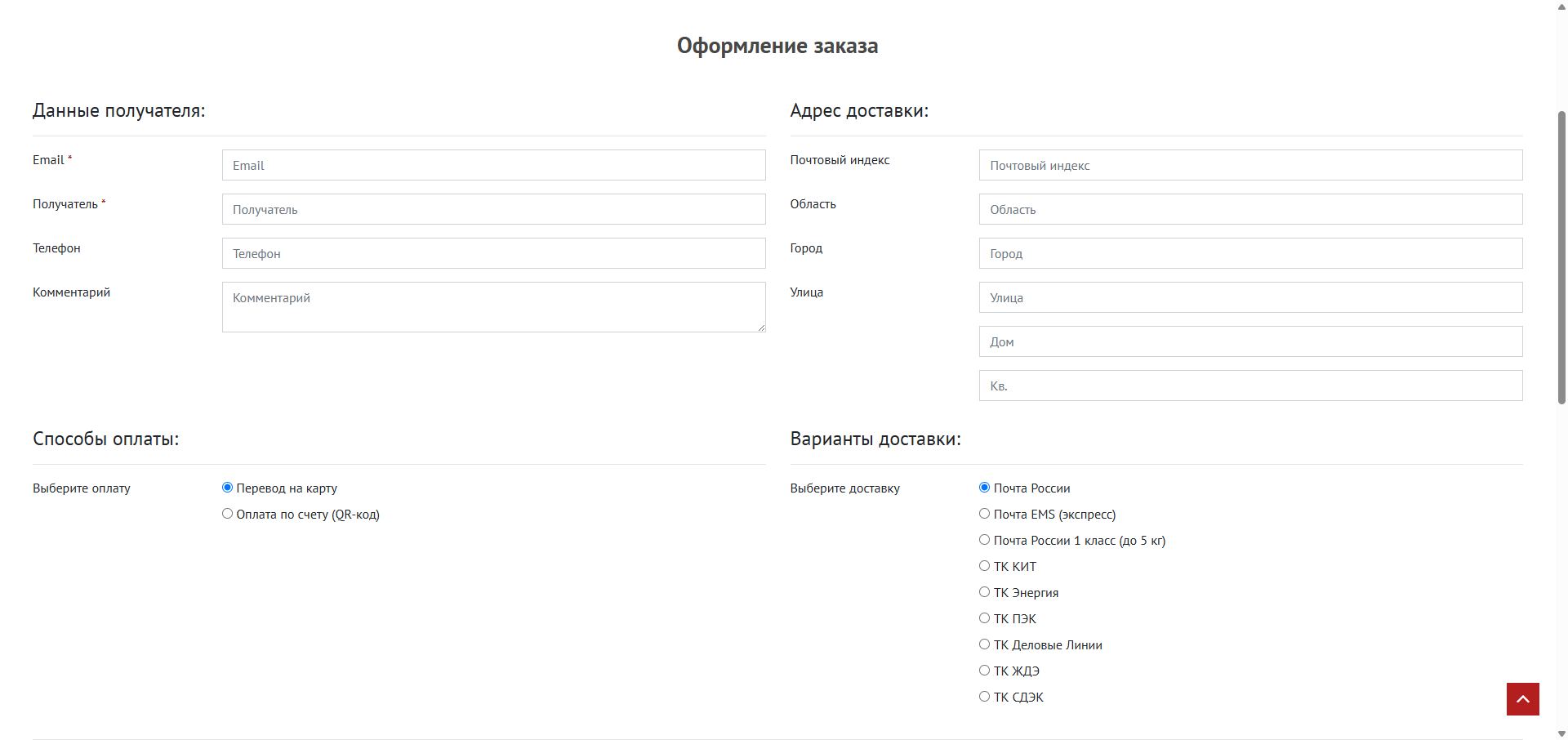The width and height of the screenshot is (1568, 740).
Task: Click the Способы оплаты section heading
Action: [106, 439]
